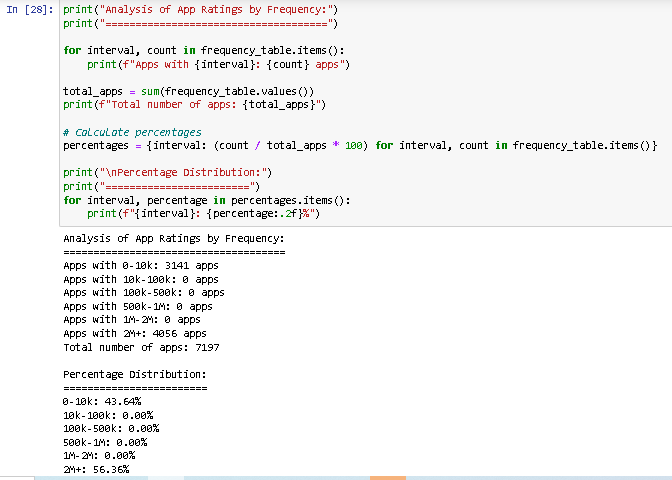This screenshot has width=672, height=480.
Task: Click output line "Apps with 10k-100k: 0 apps"
Action: tap(141, 279)
